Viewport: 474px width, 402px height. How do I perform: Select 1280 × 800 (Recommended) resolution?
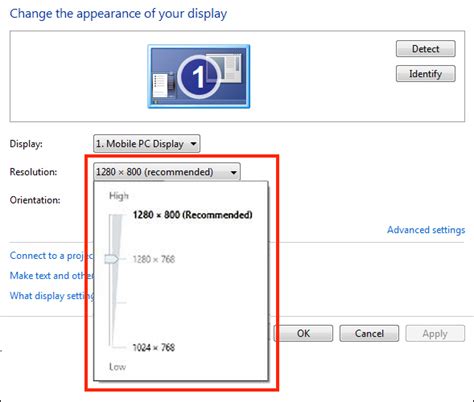[x=192, y=215]
